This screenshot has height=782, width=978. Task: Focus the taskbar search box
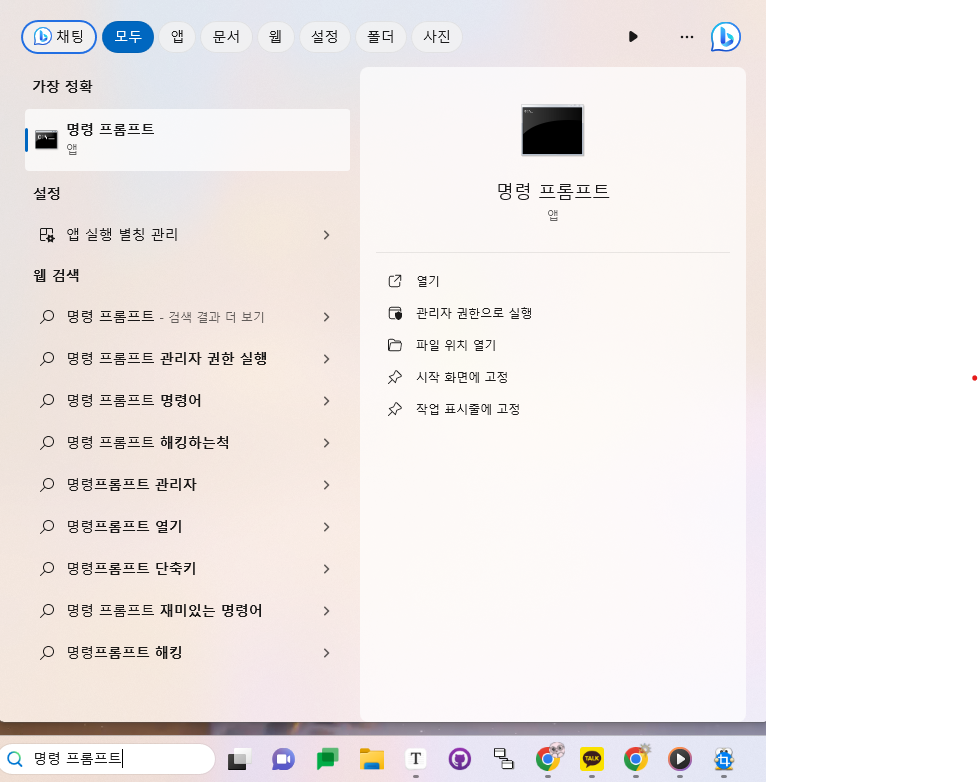tap(107, 759)
